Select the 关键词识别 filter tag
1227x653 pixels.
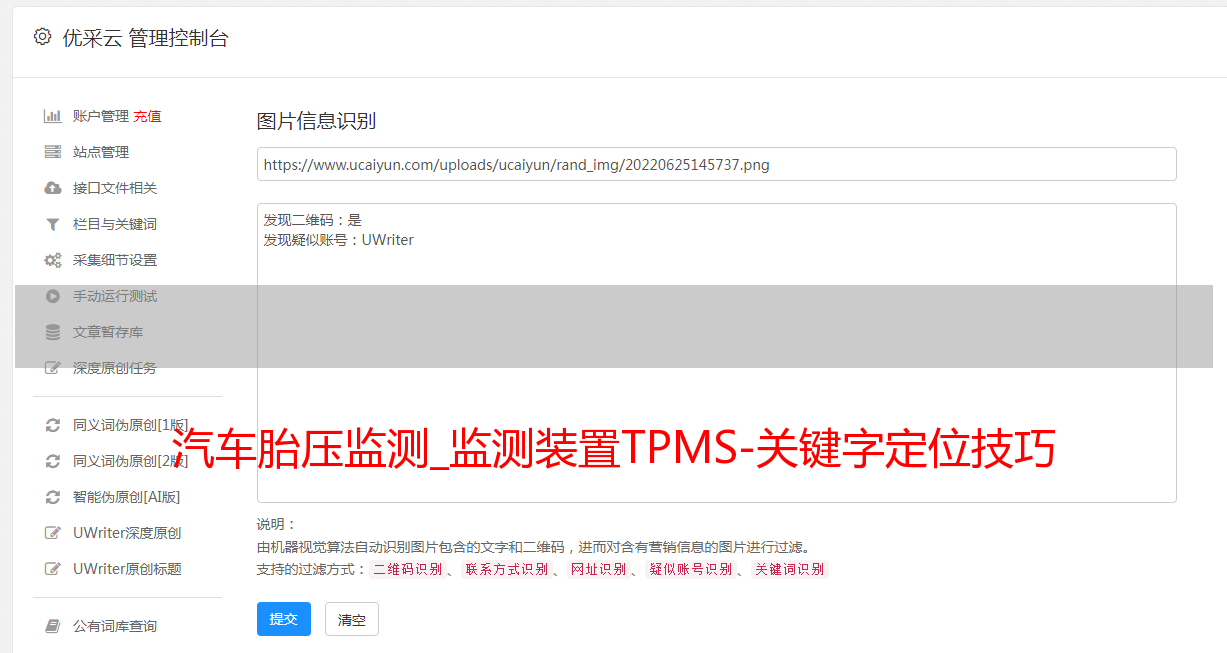click(x=790, y=570)
